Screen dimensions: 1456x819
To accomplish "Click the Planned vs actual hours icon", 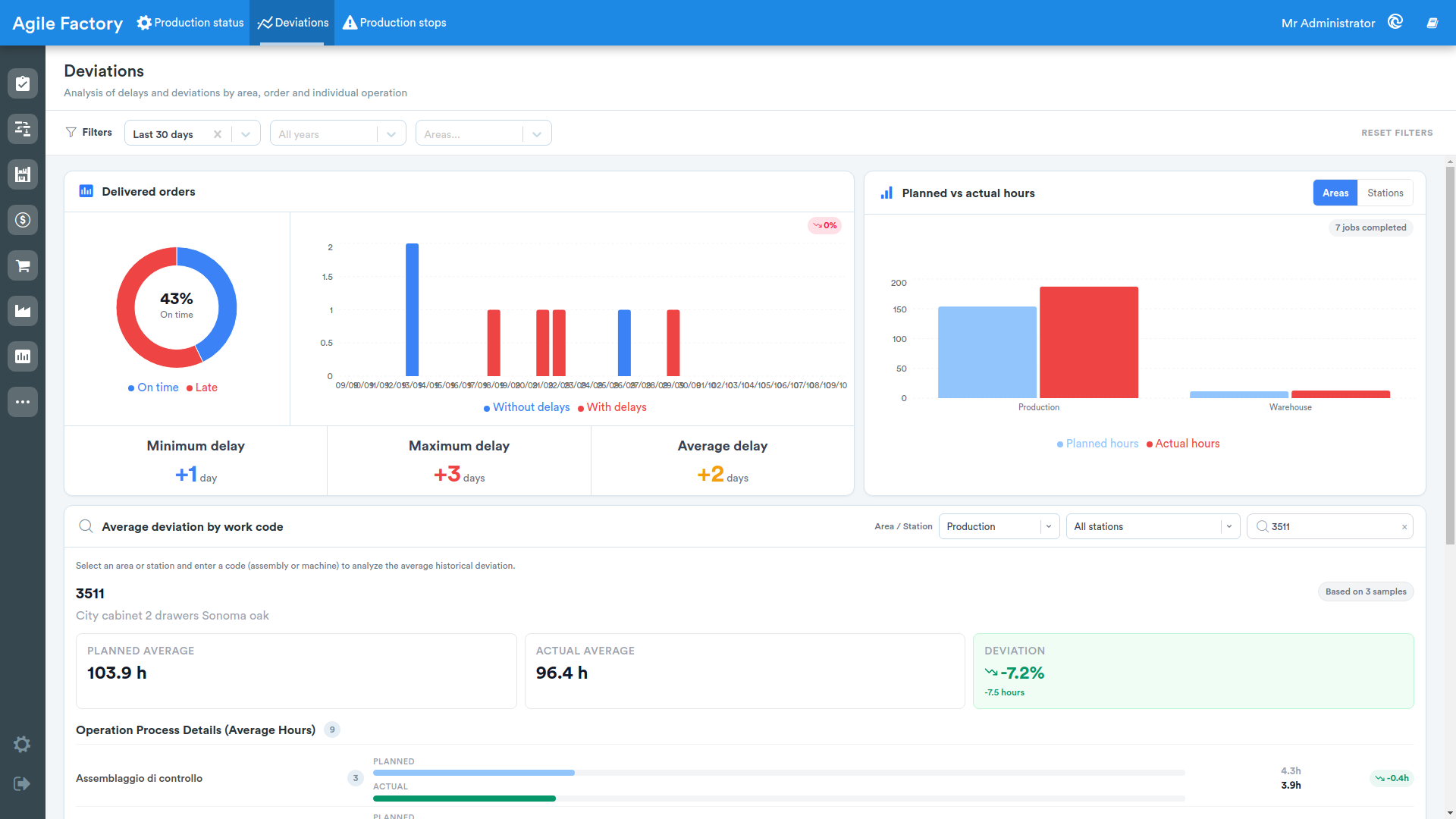I will tap(886, 193).
